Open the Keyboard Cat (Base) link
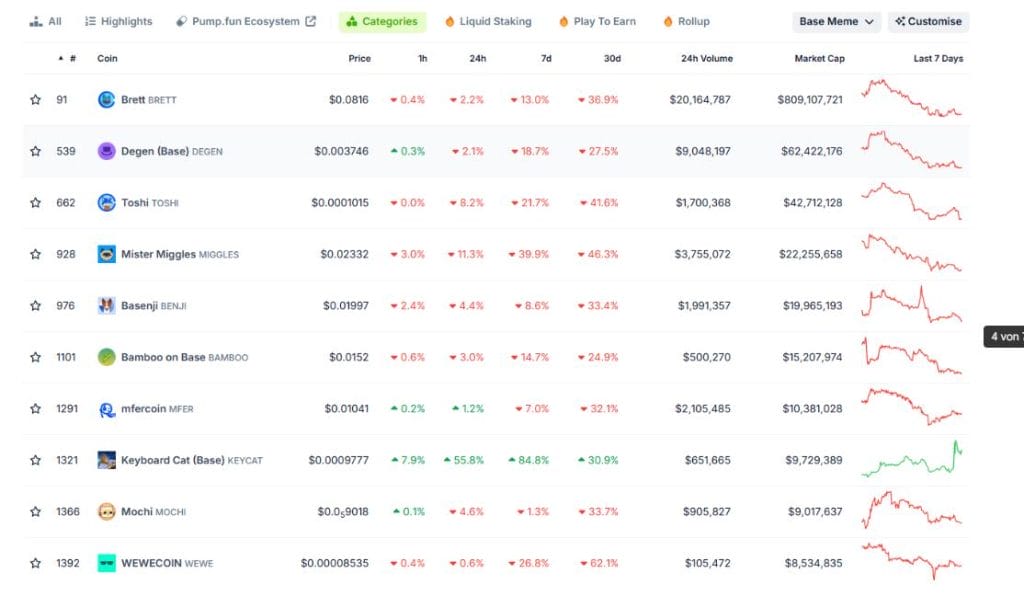Screen dimensions: 1024x608 [192, 460]
